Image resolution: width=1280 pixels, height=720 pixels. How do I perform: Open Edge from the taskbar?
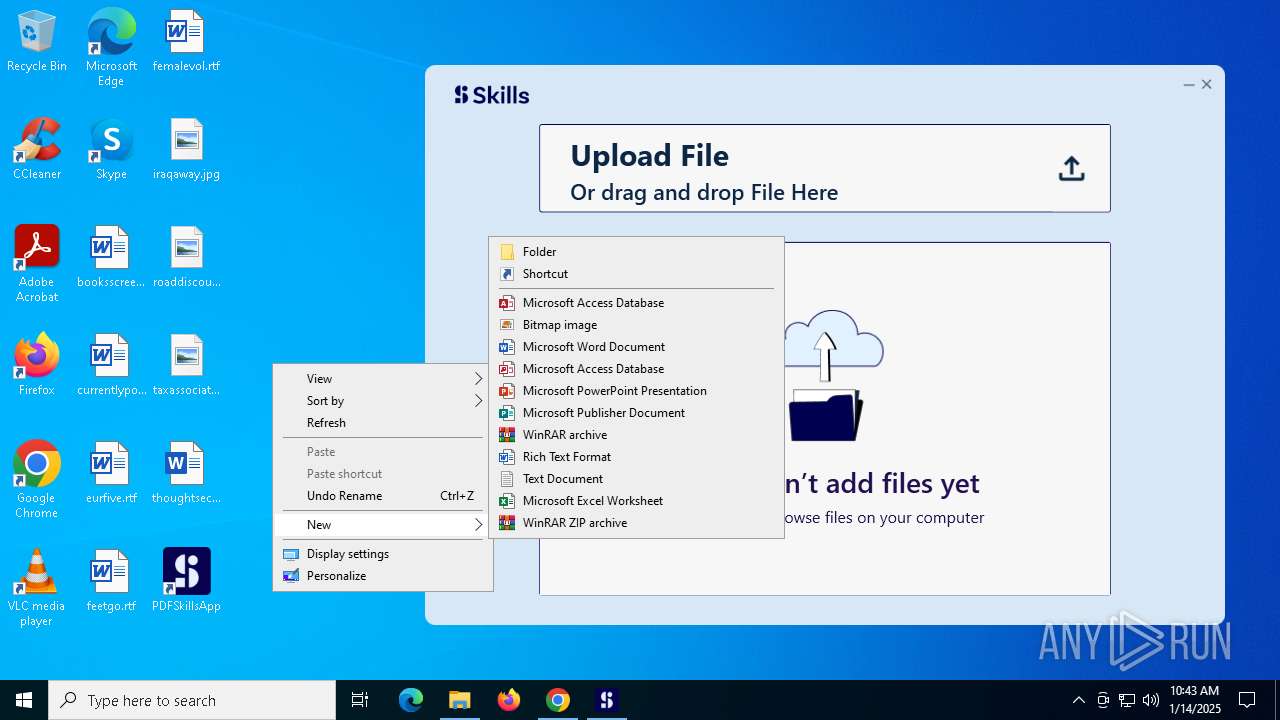click(410, 700)
